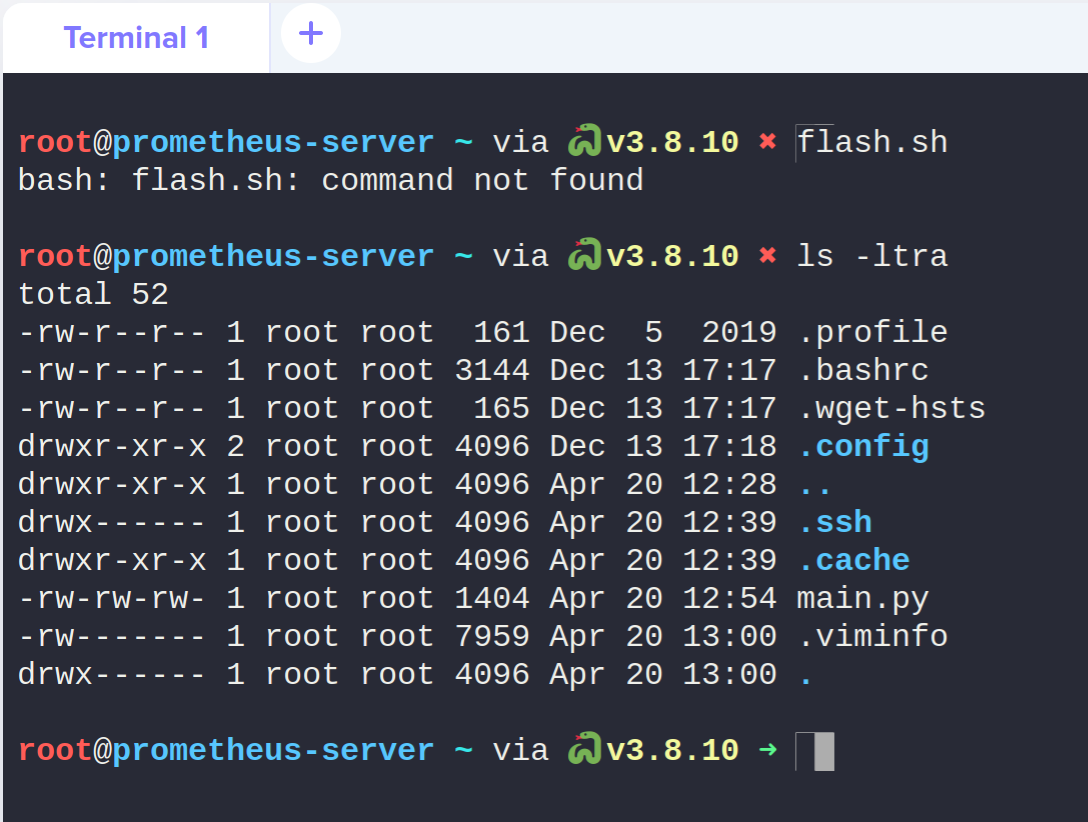The height and width of the screenshot is (822, 1088).
Task: Switch to the Terminal 1 tab
Action: [136, 38]
